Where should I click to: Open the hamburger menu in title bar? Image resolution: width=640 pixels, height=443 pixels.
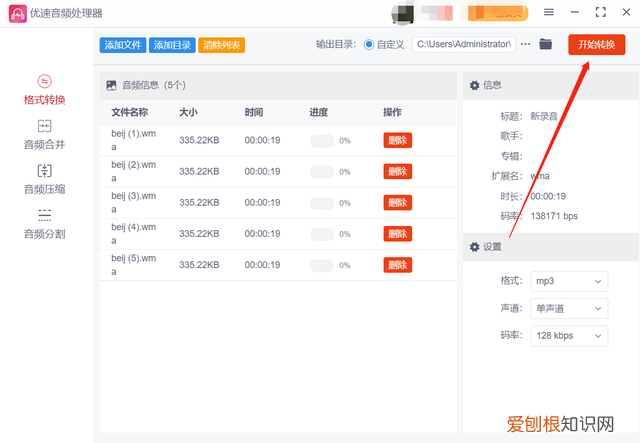tap(549, 12)
